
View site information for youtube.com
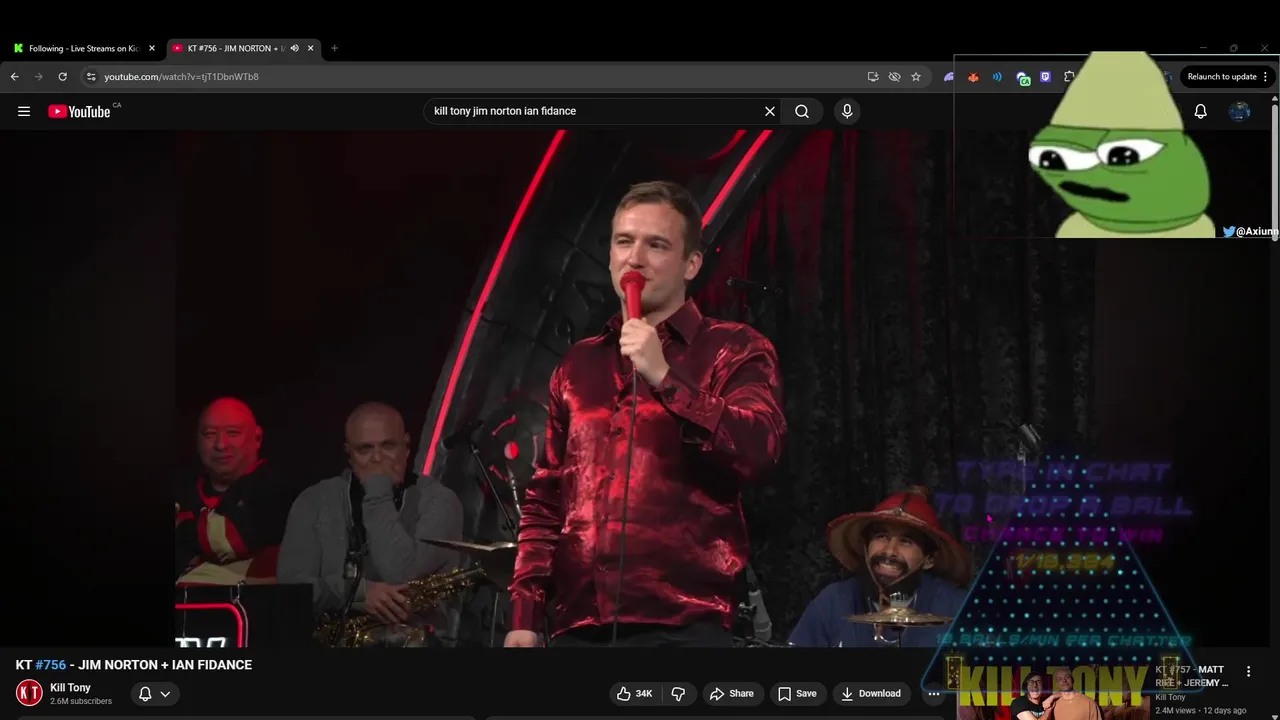tap(91, 77)
